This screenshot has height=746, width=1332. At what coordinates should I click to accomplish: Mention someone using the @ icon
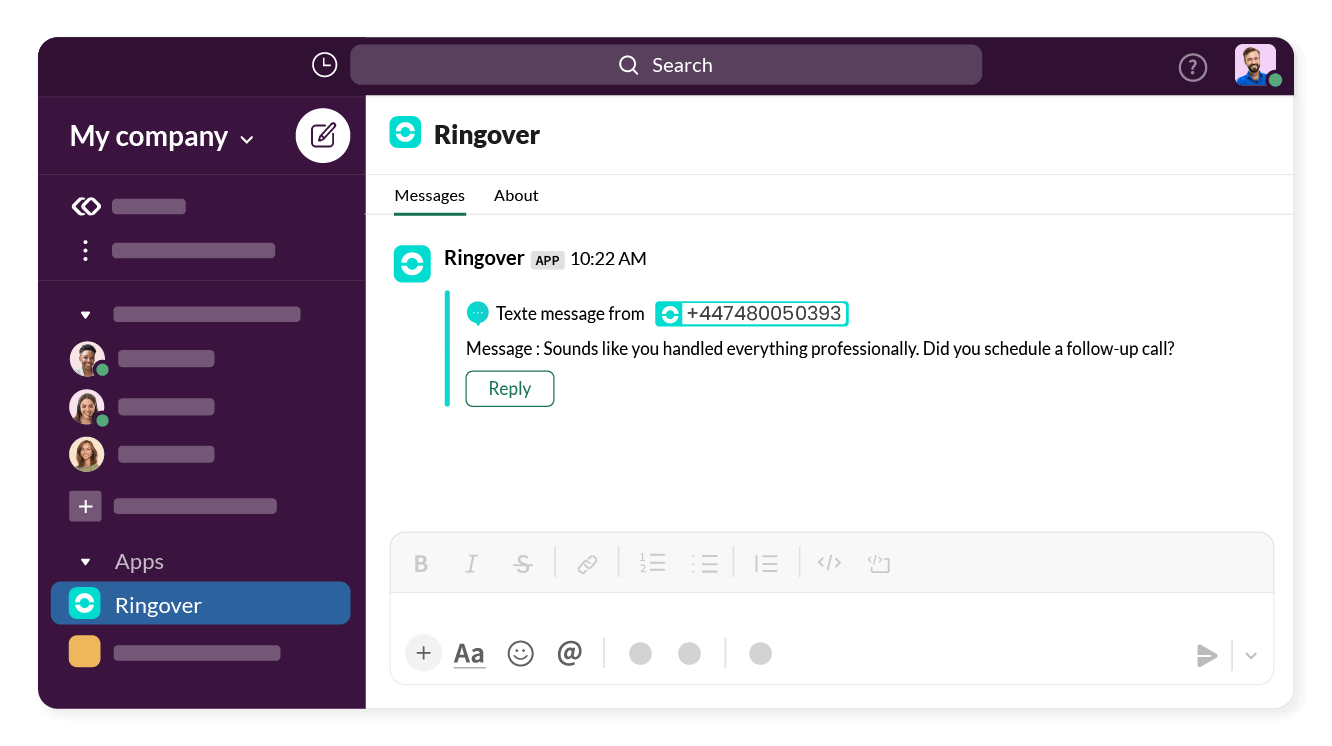point(570,653)
